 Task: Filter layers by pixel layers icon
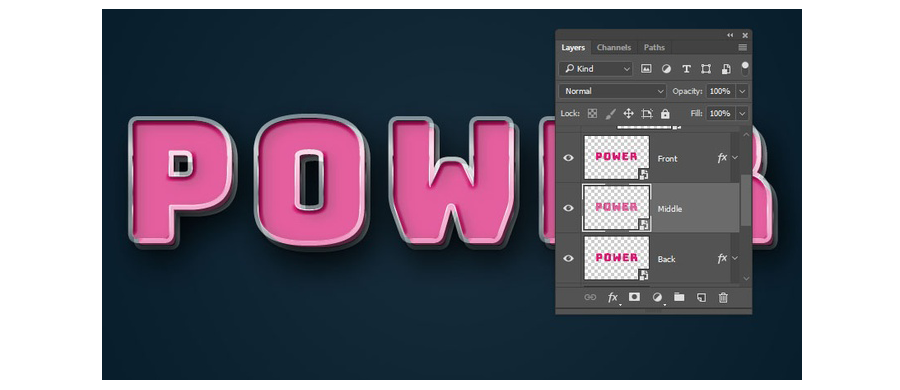point(646,69)
